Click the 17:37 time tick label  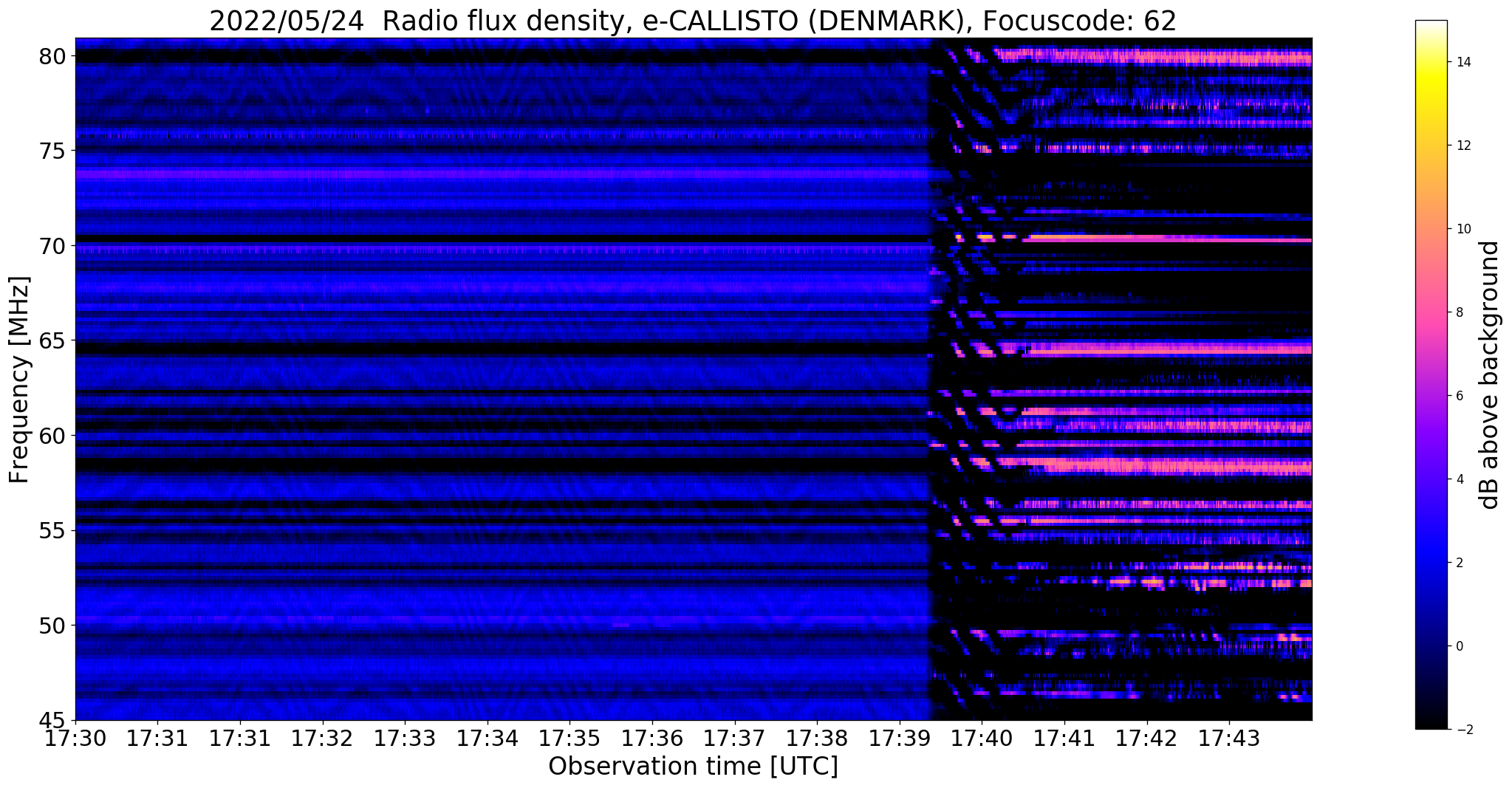735,739
